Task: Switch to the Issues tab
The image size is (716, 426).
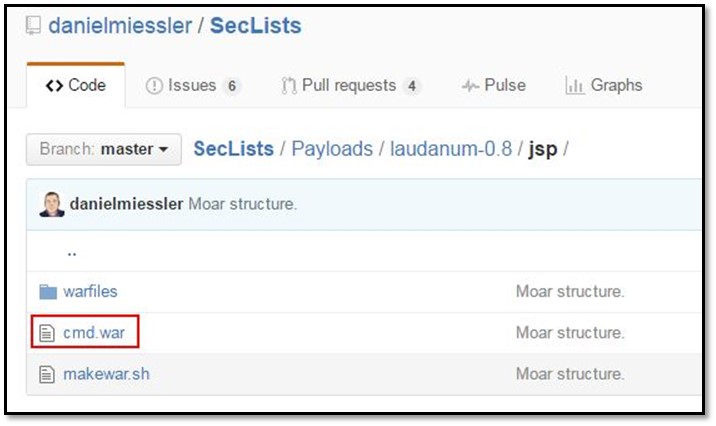Action: pos(193,86)
